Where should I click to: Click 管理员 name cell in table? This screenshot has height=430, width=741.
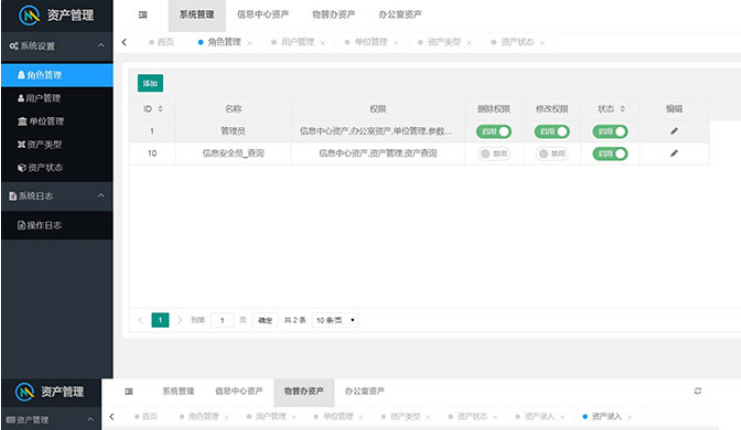pyautogui.click(x=233, y=131)
